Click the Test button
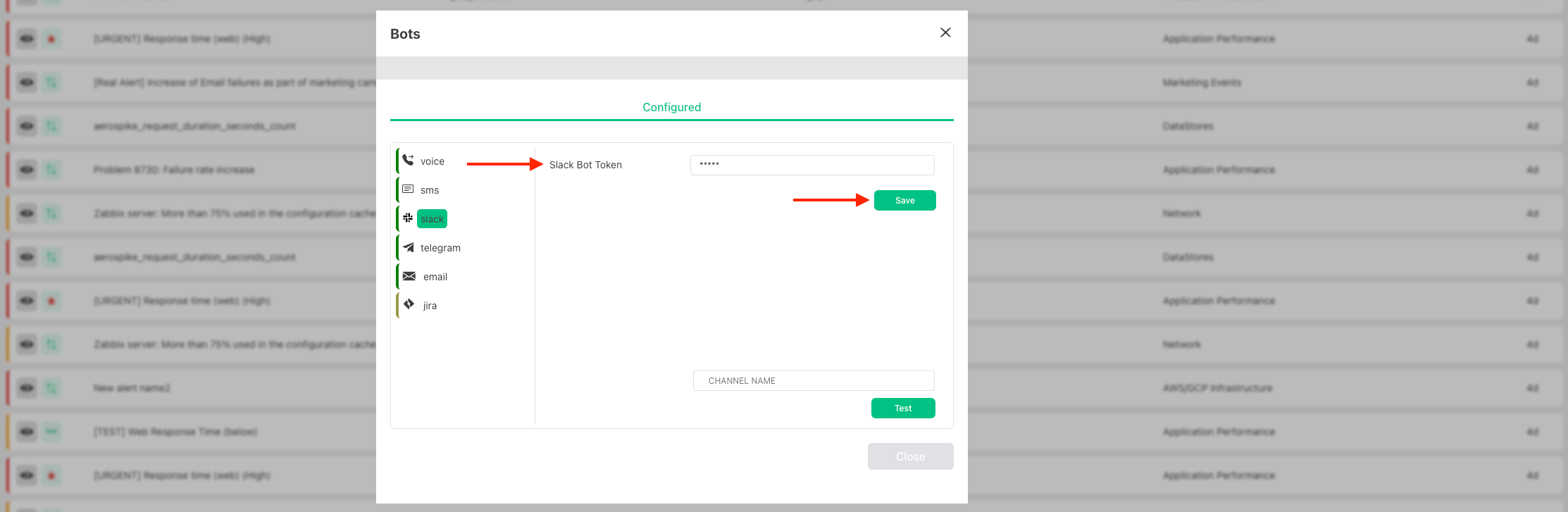The width and height of the screenshot is (1568, 512). [x=903, y=408]
